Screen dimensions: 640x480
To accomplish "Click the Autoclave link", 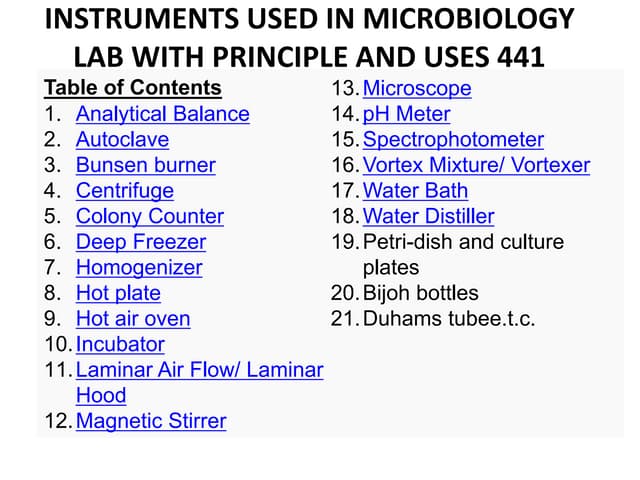I will (122, 139).
